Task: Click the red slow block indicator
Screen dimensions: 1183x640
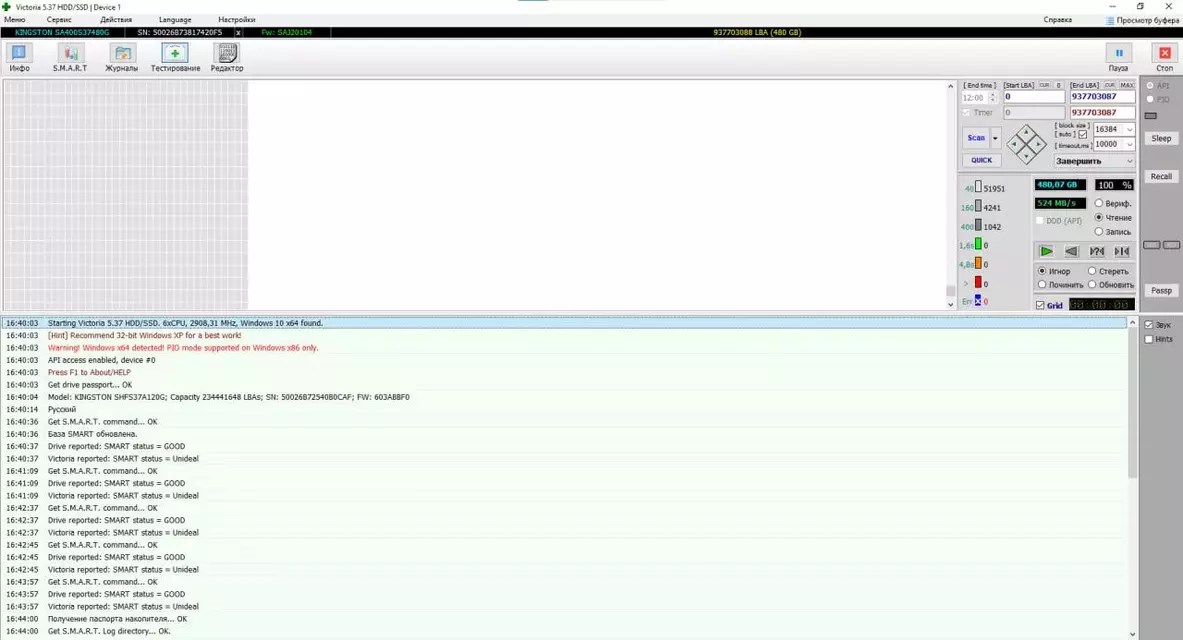Action: (x=979, y=282)
